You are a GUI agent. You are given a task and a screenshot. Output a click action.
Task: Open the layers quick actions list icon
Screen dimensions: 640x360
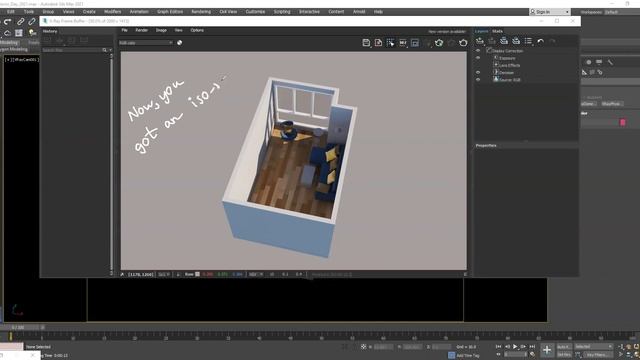tap(529, 41)
